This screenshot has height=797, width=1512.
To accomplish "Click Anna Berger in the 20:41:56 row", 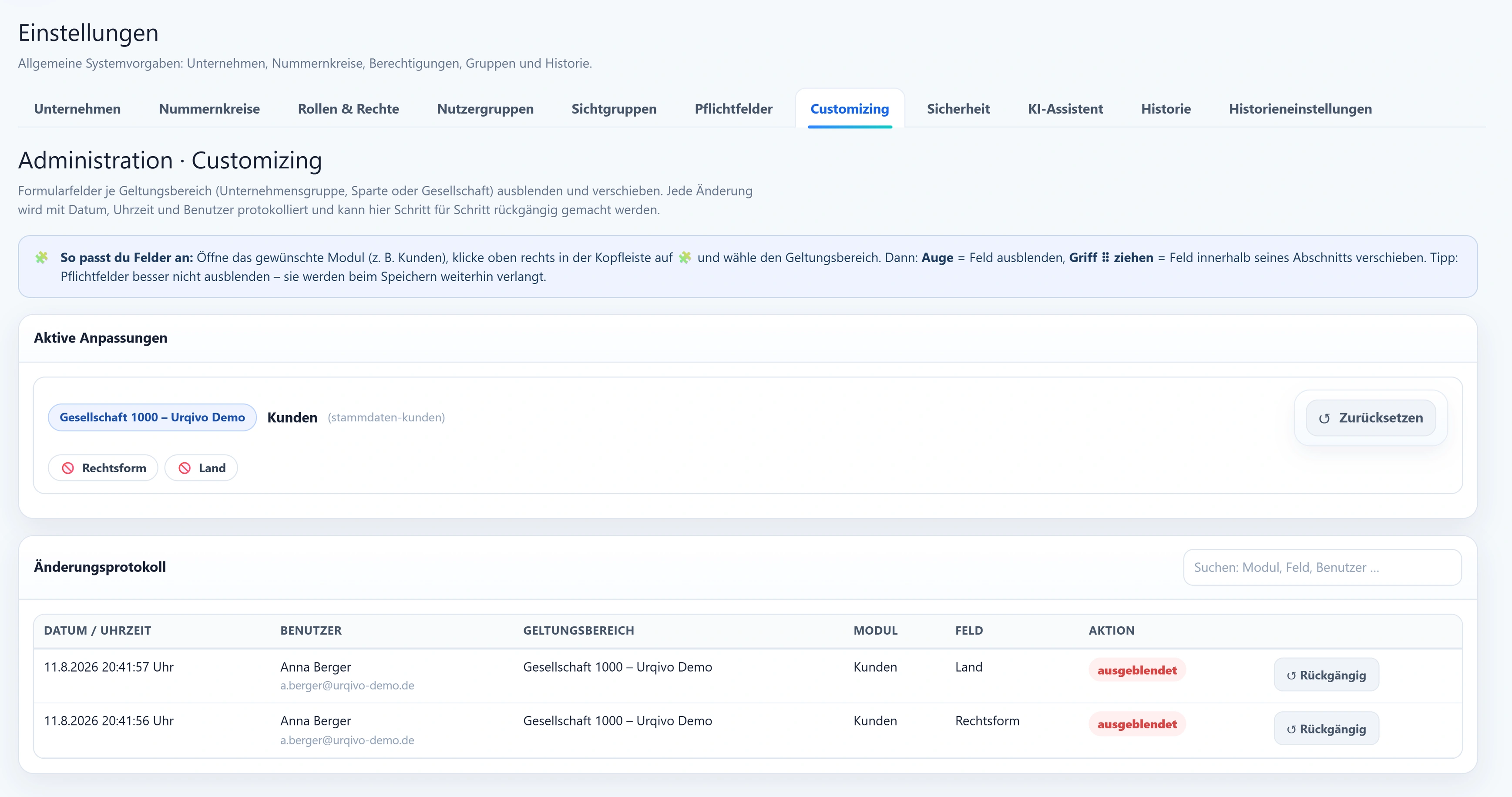I will pyautogui.click(x=316, y=721).
